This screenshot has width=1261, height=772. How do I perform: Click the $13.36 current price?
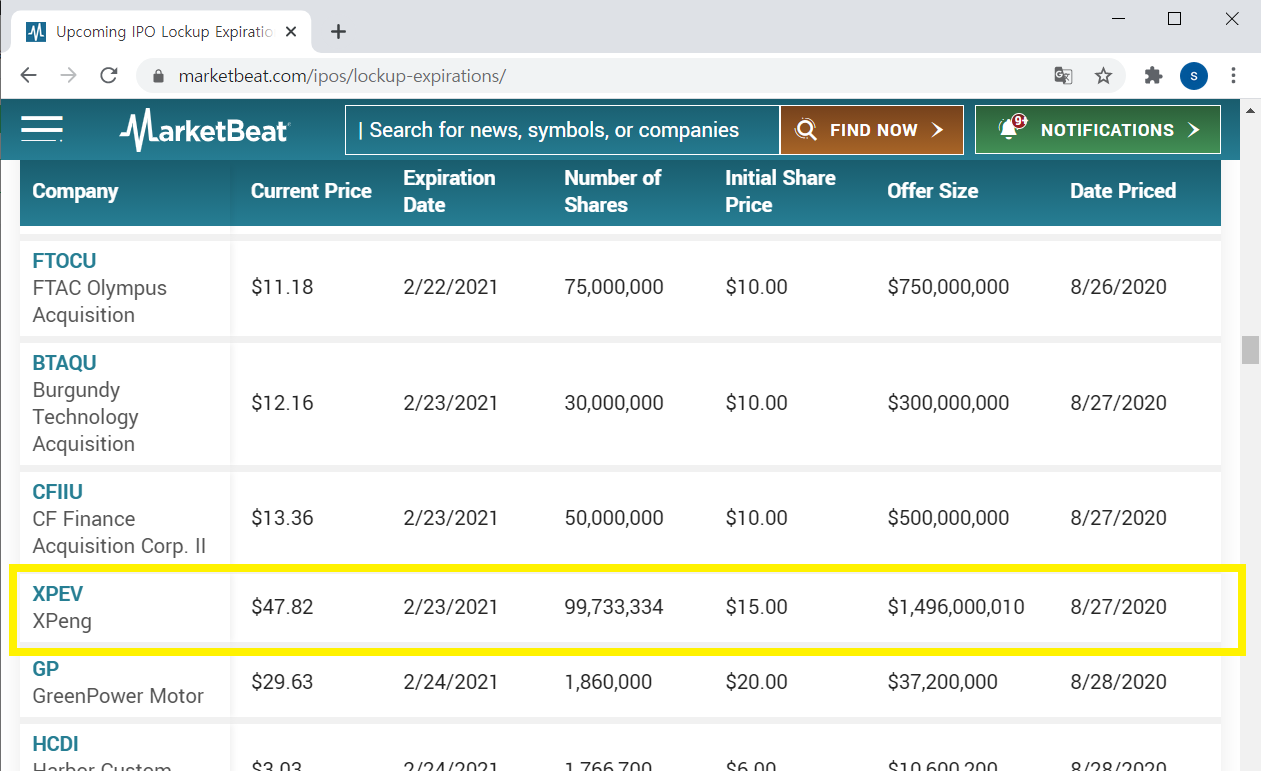coord(282,519)
